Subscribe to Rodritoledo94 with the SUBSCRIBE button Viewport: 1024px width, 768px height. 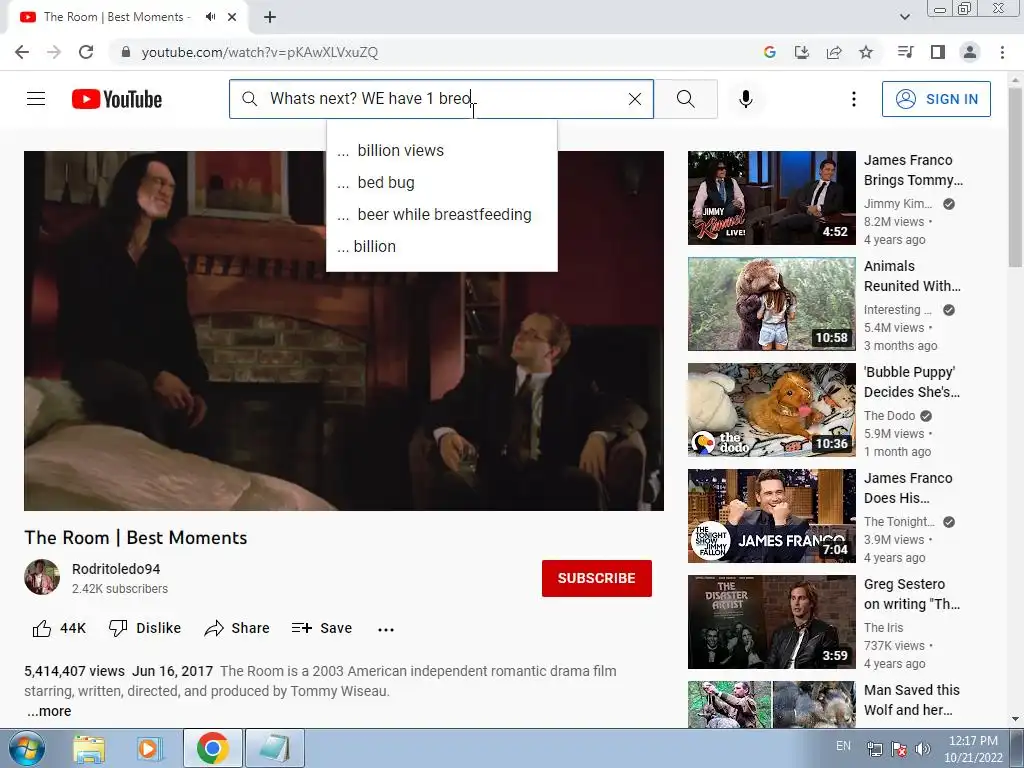coord(596,578)
